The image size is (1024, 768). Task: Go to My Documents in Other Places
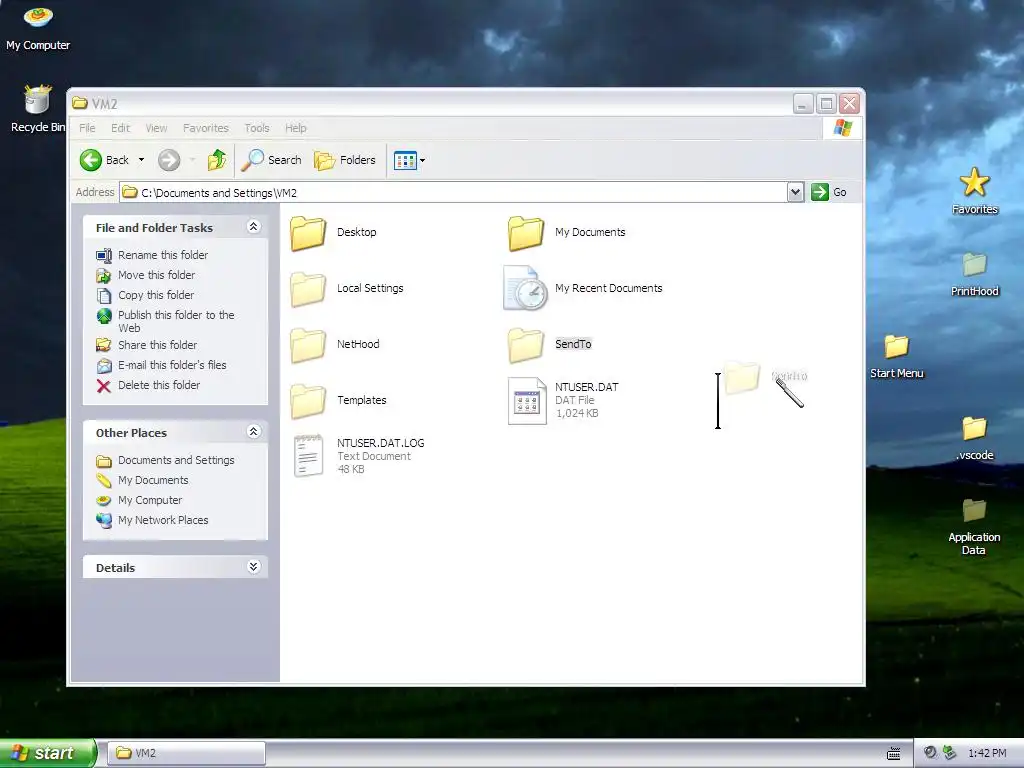(153, 480)
